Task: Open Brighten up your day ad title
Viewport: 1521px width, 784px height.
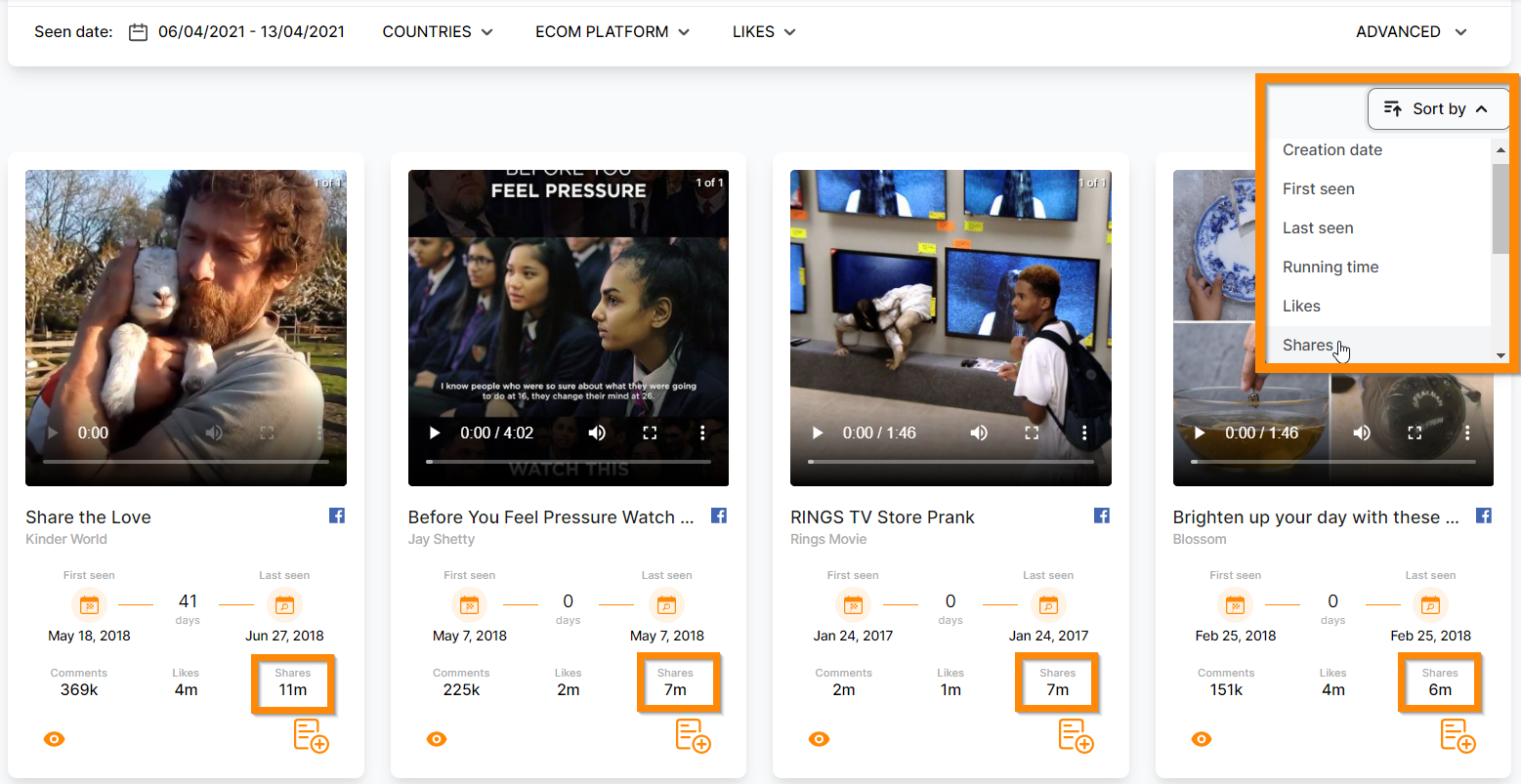Action: coord(1316,517)
